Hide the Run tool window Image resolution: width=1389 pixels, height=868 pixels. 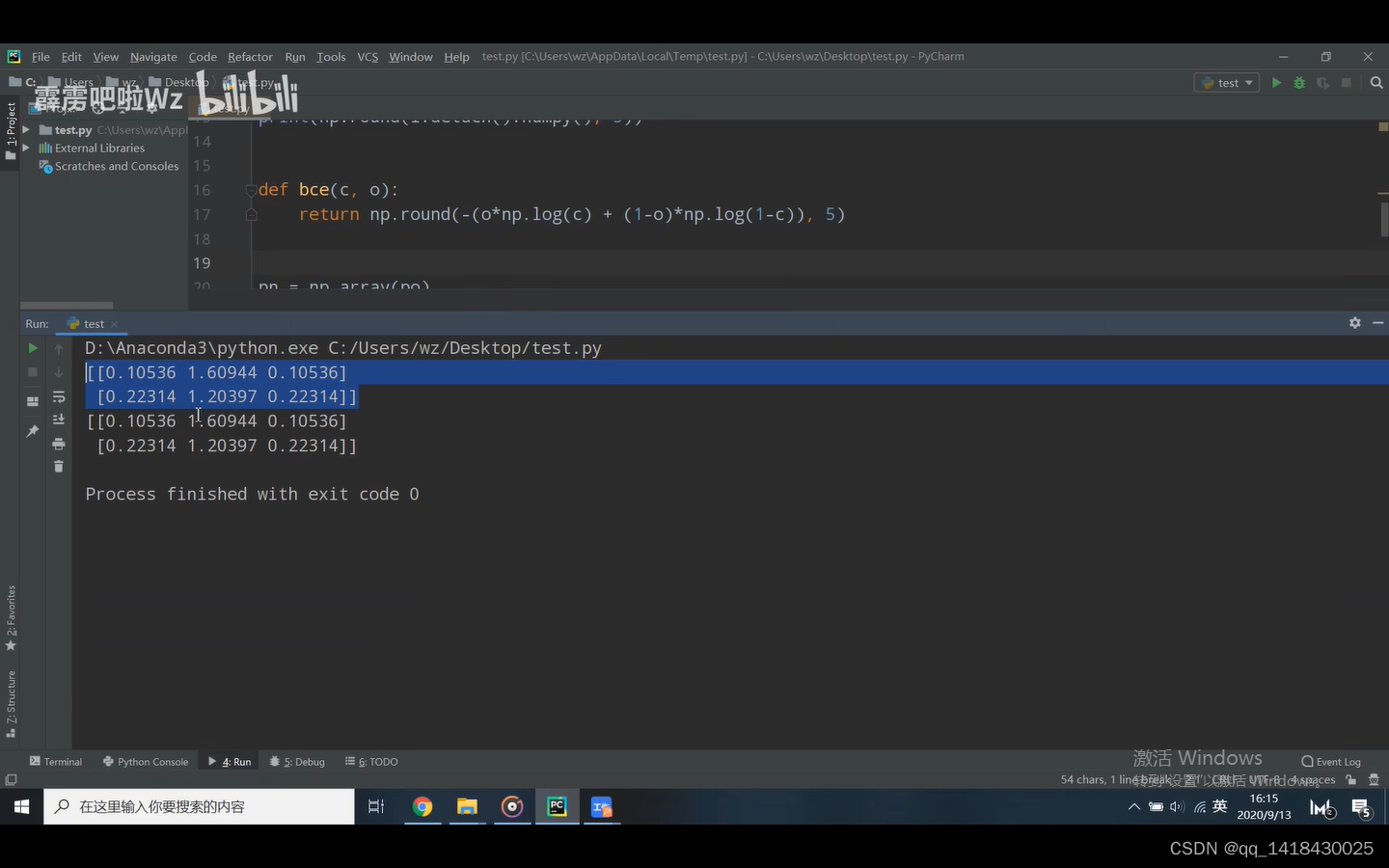click(1377, 323)
